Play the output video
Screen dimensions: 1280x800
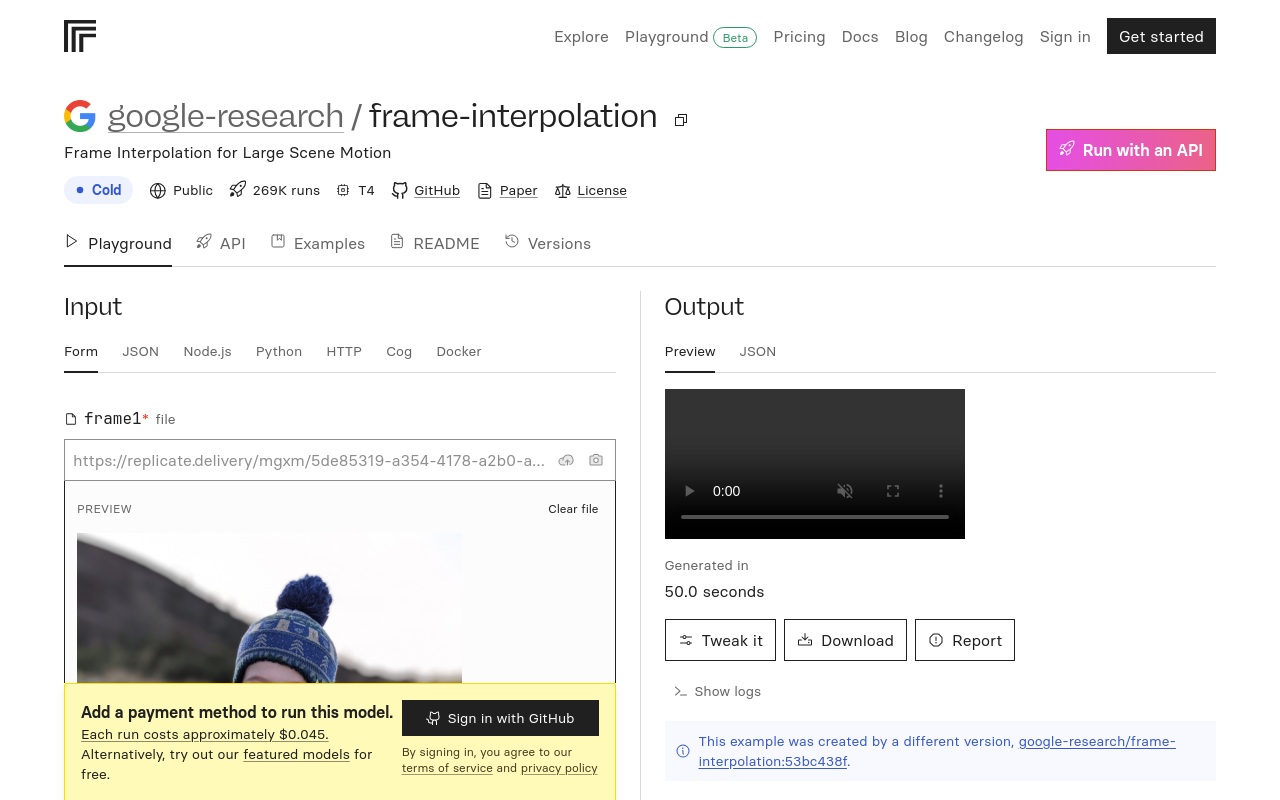point(689,491)
